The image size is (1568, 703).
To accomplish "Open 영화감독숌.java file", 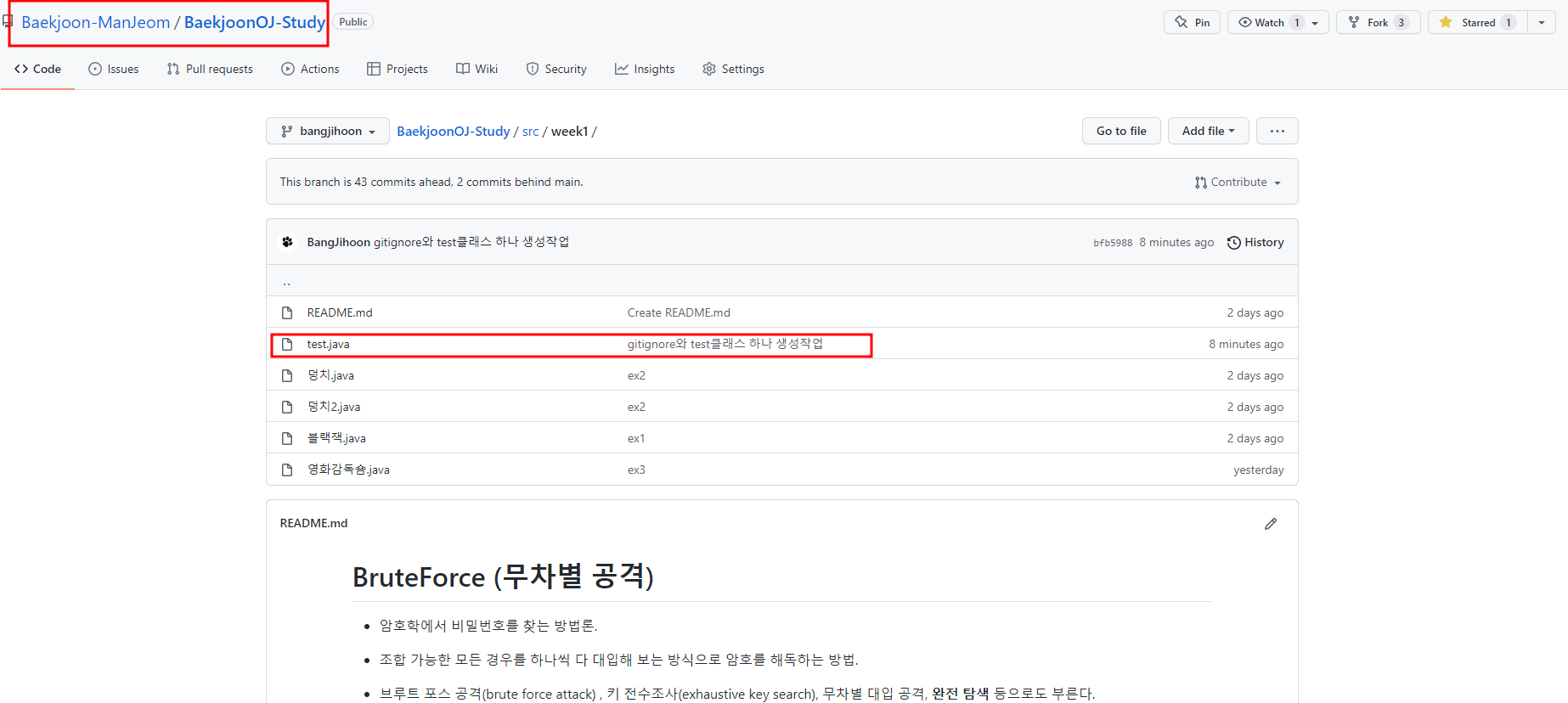I will (348, 470).
